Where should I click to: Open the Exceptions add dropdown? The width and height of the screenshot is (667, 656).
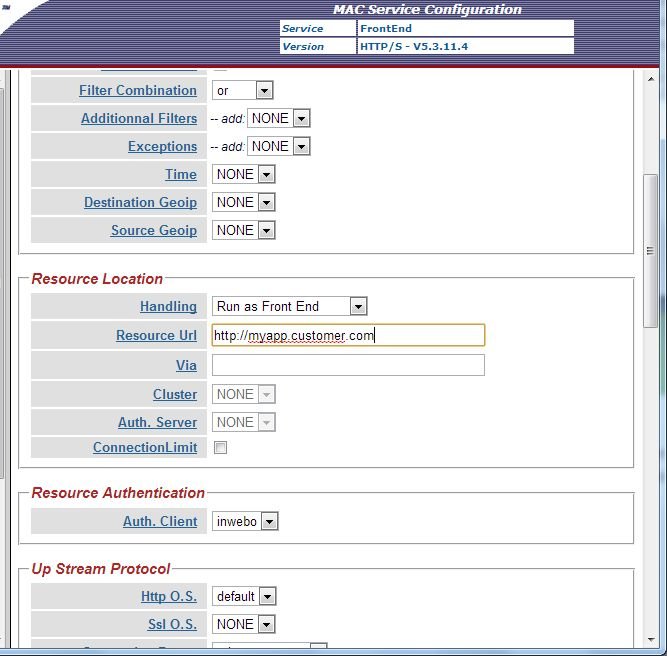click(x=279, y=146)
